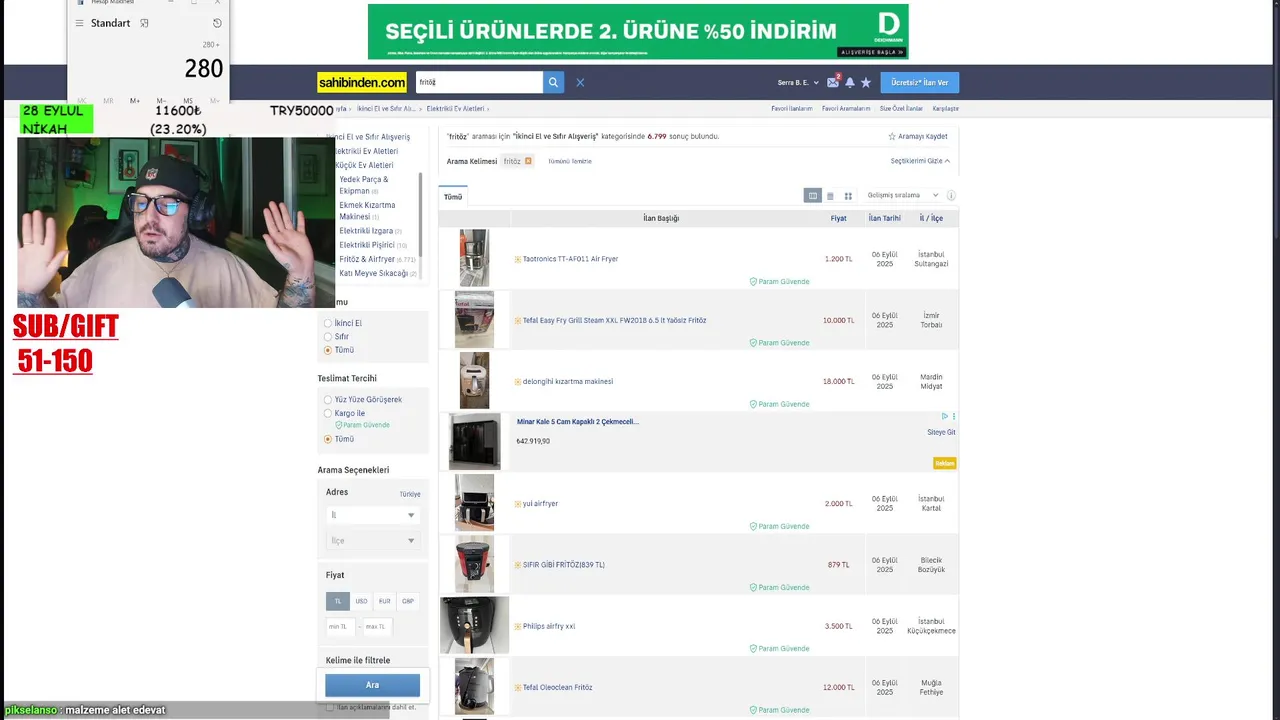Open Taotronics TT-AF011 Air Fryer listing
Viewport: 1280px width, 720px height.
pyautogui.click(x=570, y=259)
